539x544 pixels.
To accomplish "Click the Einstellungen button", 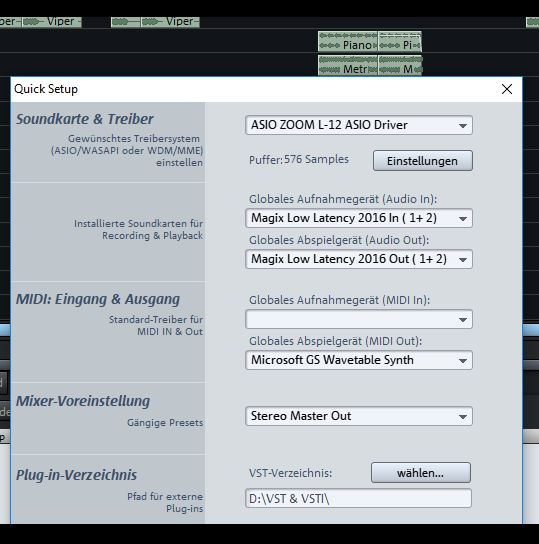I will coord(422,161).
